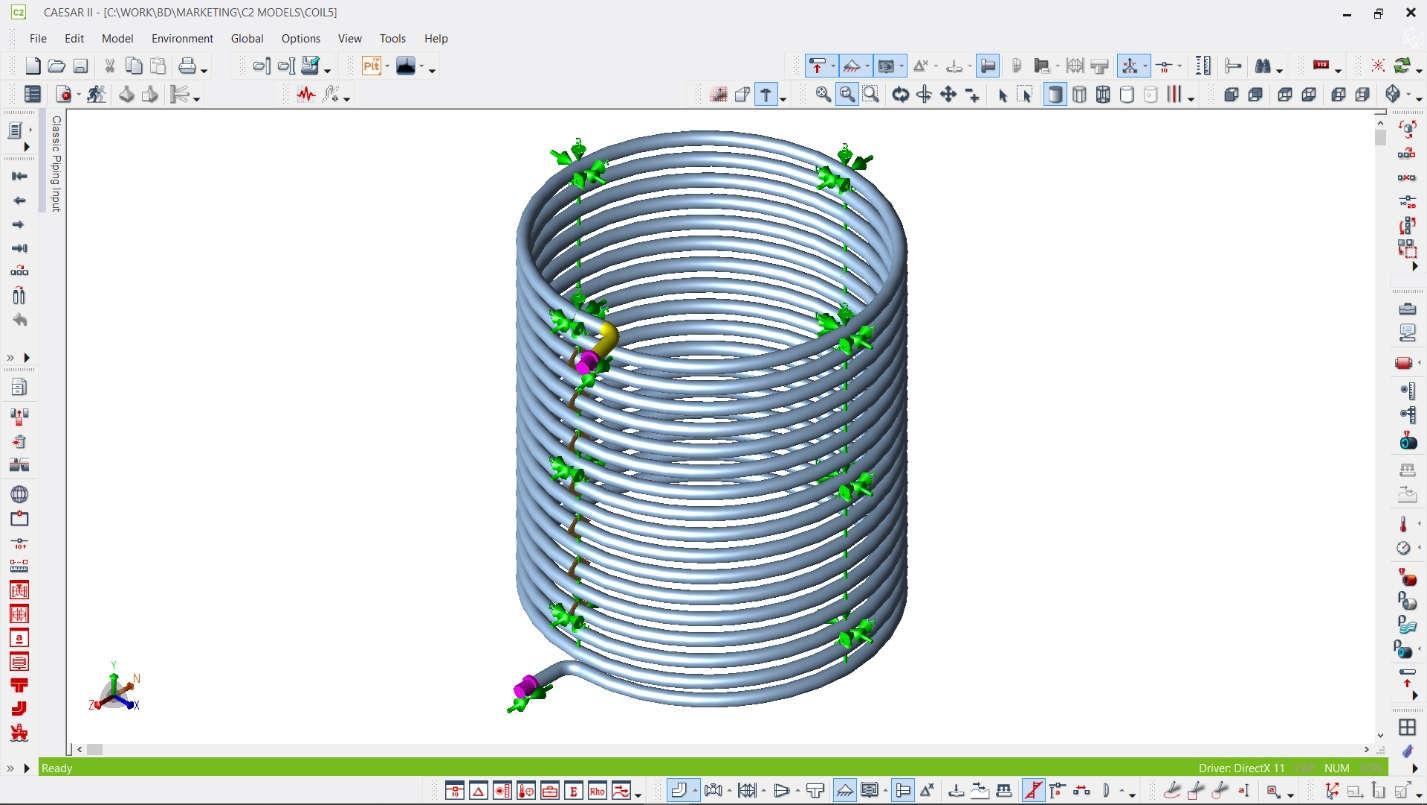Open the Environment menu
1427x805 pixels.
tap(182, 38)
